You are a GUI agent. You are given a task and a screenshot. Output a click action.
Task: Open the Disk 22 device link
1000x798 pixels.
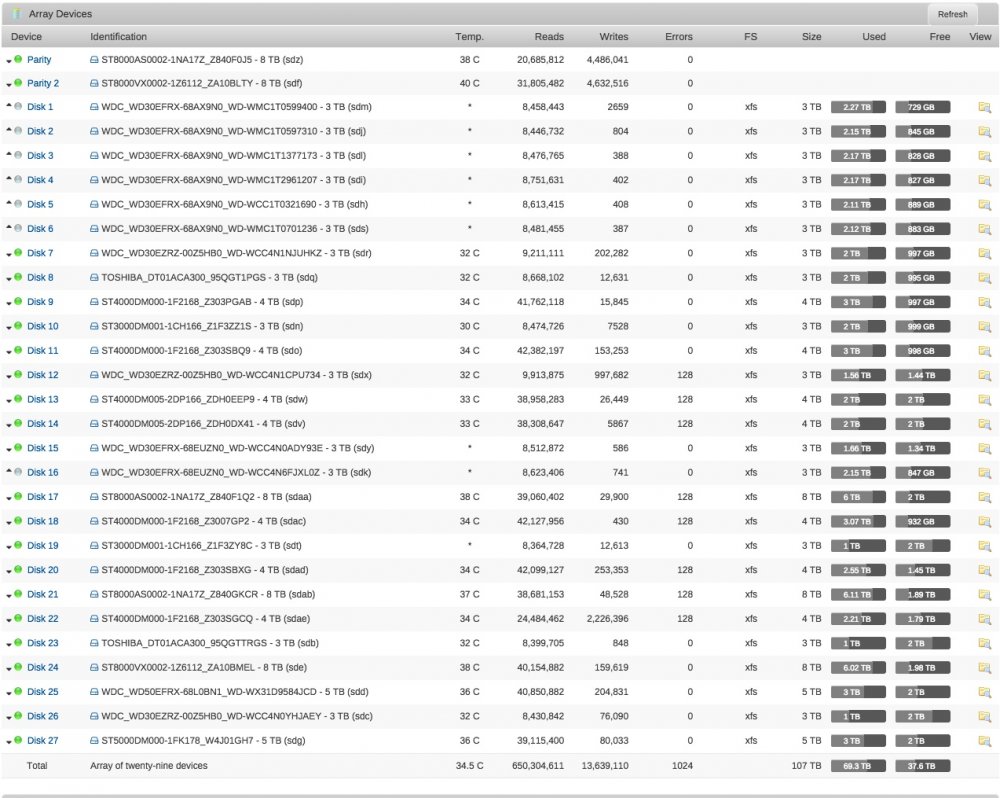pyautogui.click(x=43, y=619)
